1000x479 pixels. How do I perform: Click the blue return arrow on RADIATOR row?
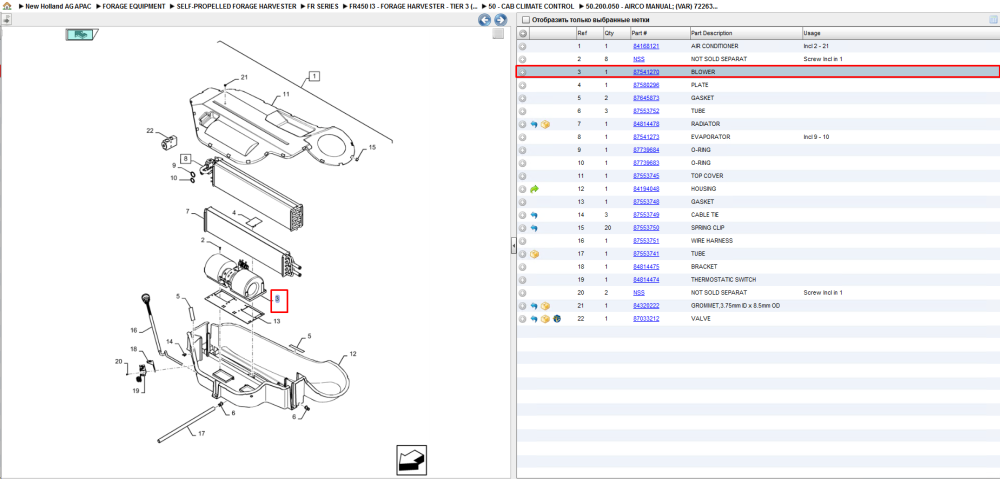pos(534,124)
